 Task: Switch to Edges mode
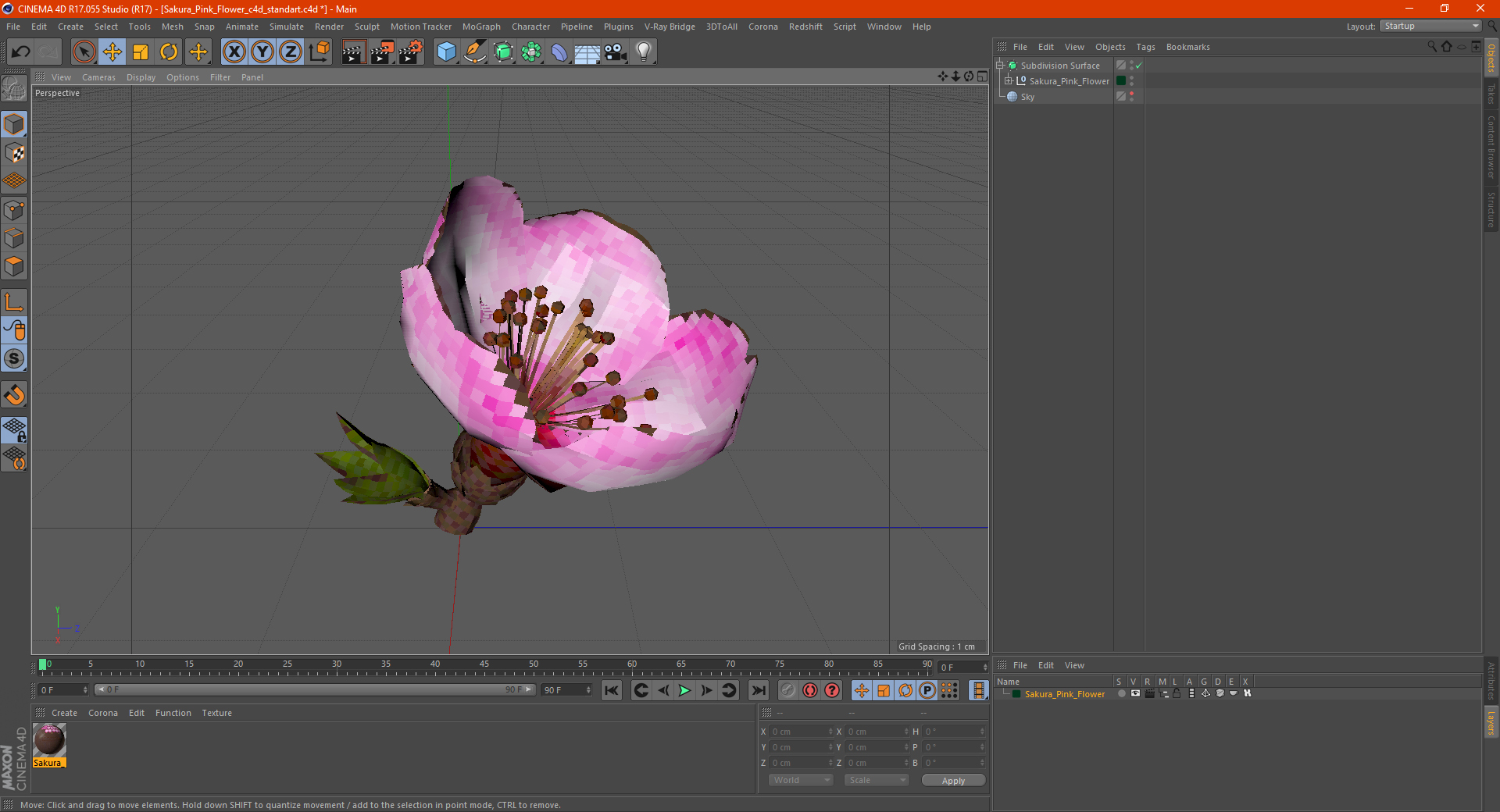[14, 238]
